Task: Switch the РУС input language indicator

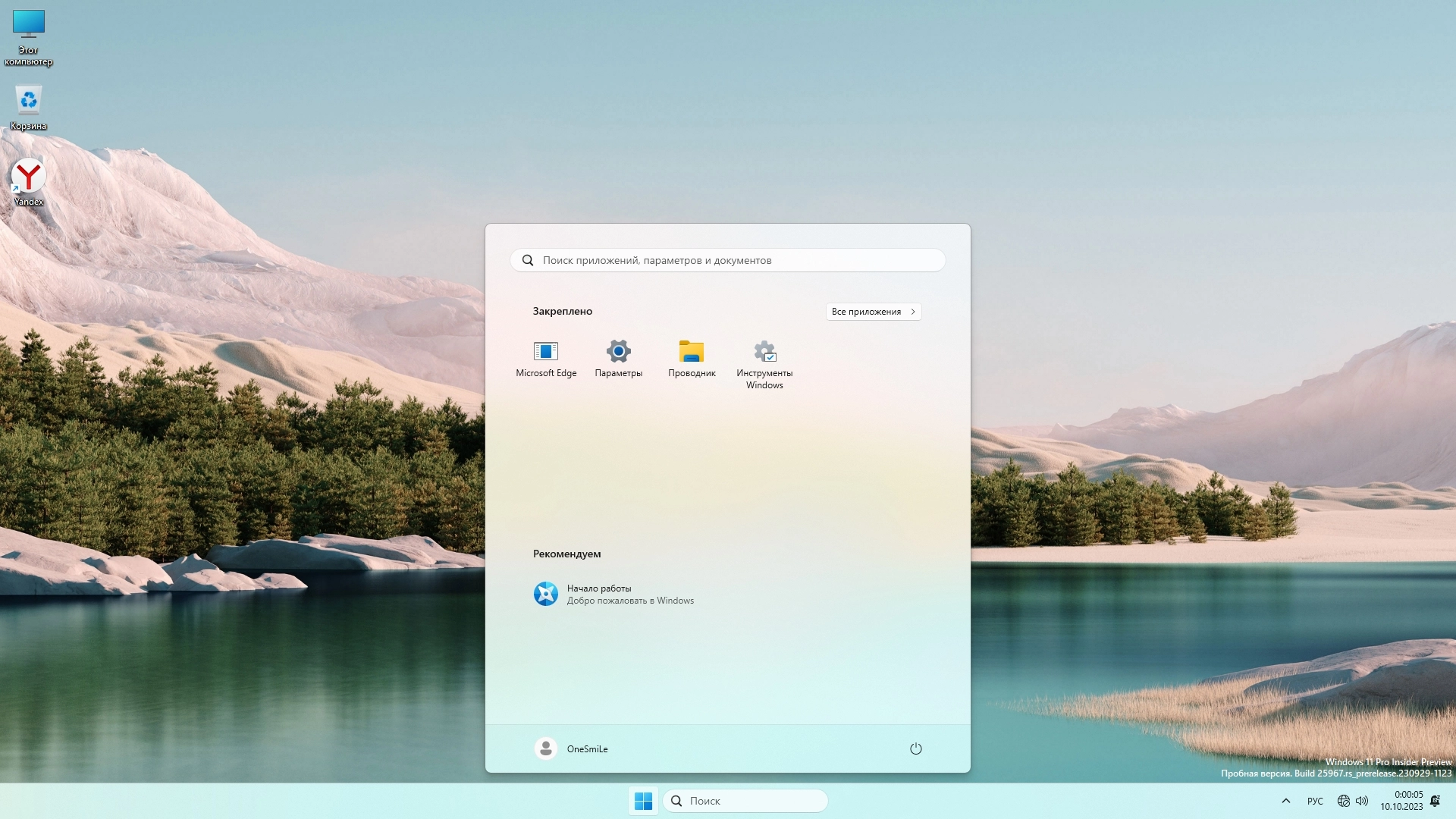Action: click(x=1315, y=801)
